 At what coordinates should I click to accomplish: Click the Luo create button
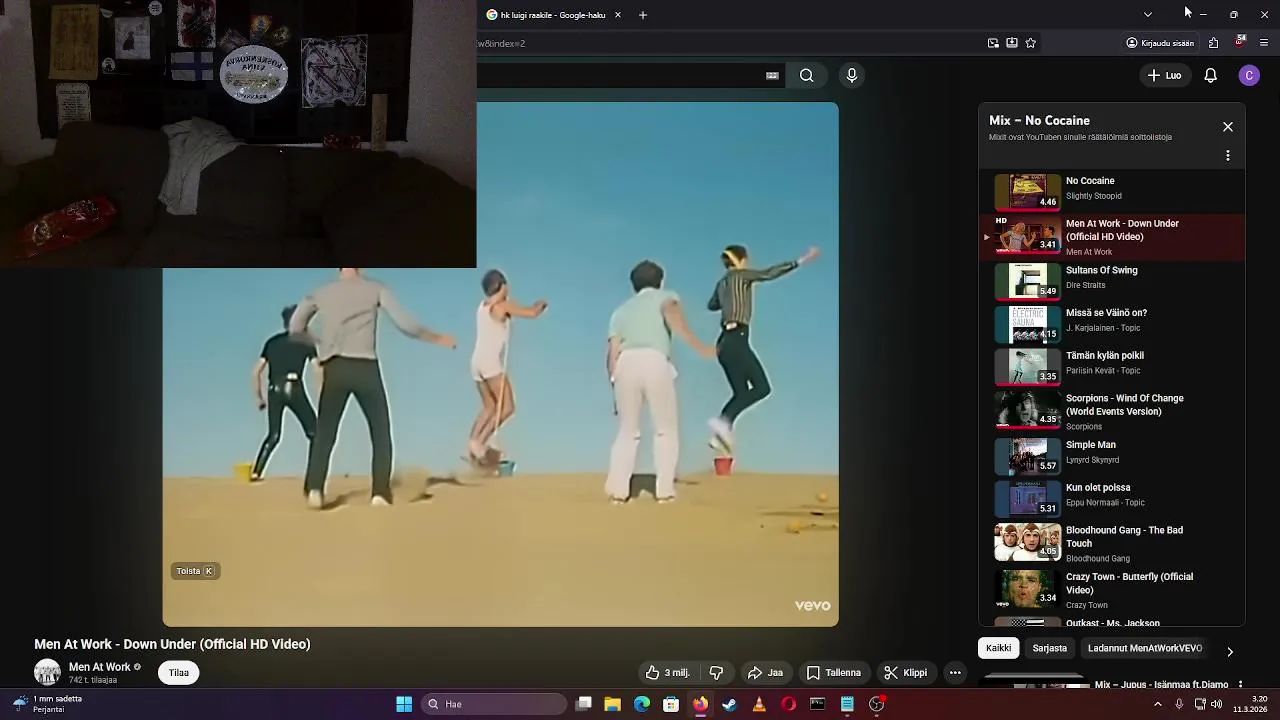(x=1164, y=75)
